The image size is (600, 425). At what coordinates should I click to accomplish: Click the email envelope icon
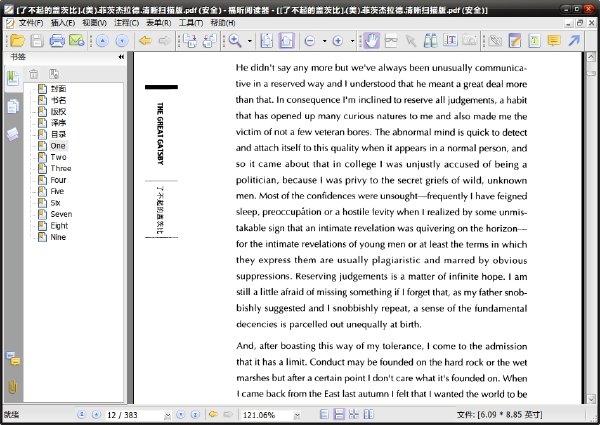77,40
